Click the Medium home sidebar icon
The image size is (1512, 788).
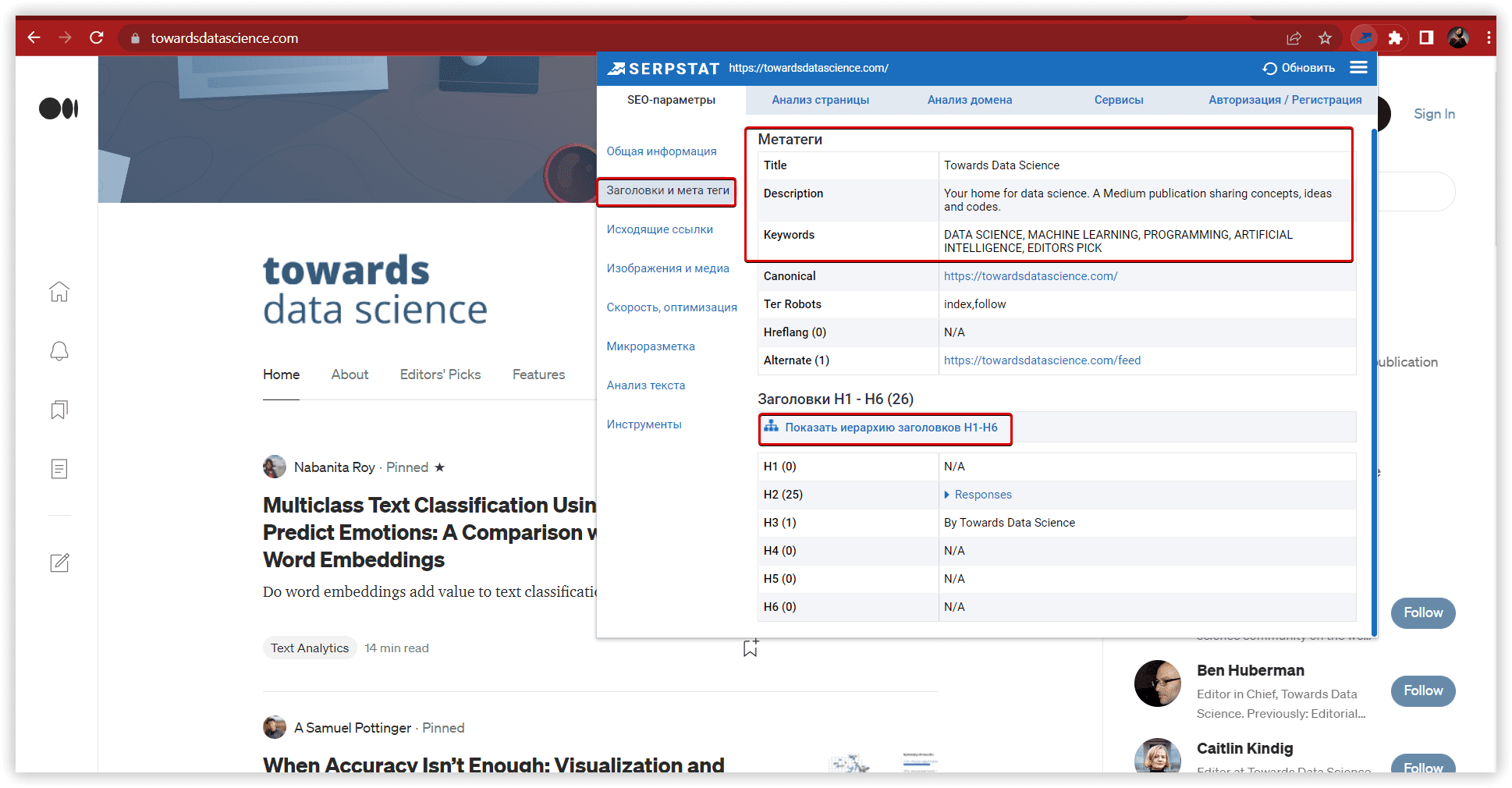pyautogui.click(x=59, y=292)
